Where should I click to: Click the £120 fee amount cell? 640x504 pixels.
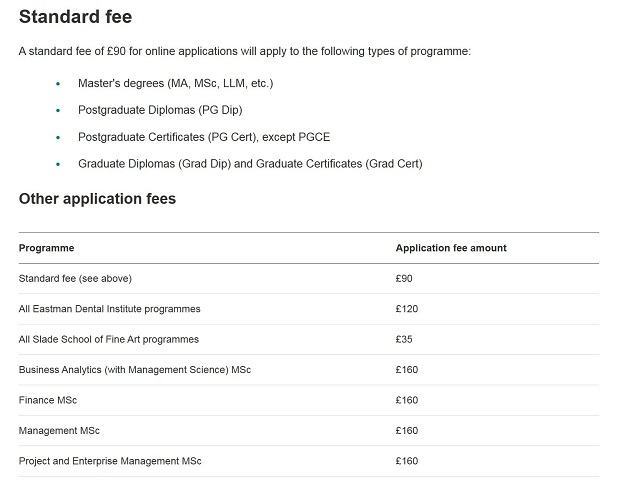[407, 309]
